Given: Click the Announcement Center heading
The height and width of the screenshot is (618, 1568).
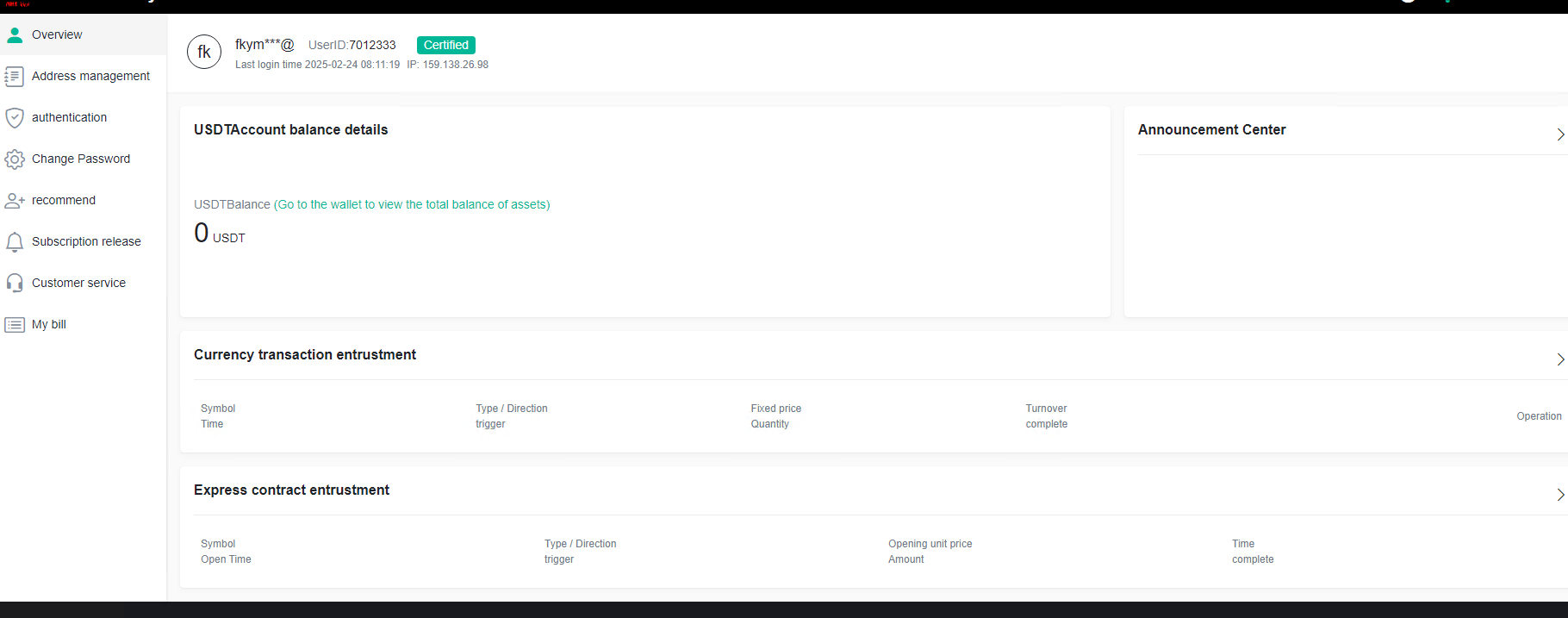Looking at the screenshot, I should pos(1211,129).
